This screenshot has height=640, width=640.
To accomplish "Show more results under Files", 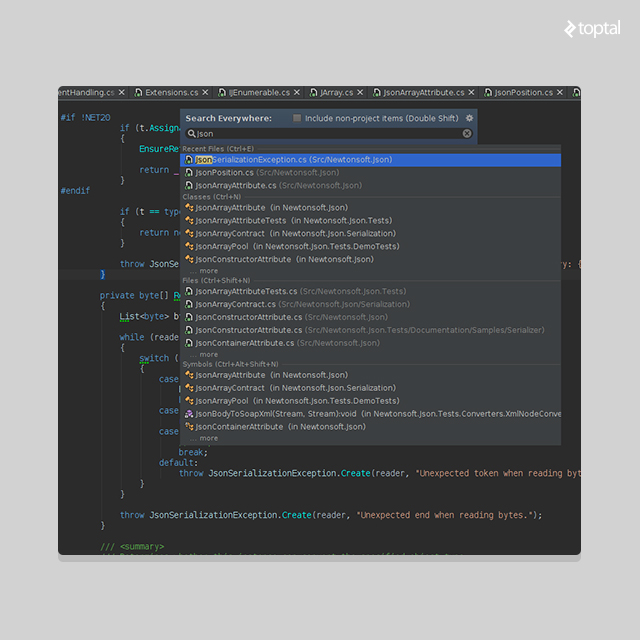I will coord(204,355).
